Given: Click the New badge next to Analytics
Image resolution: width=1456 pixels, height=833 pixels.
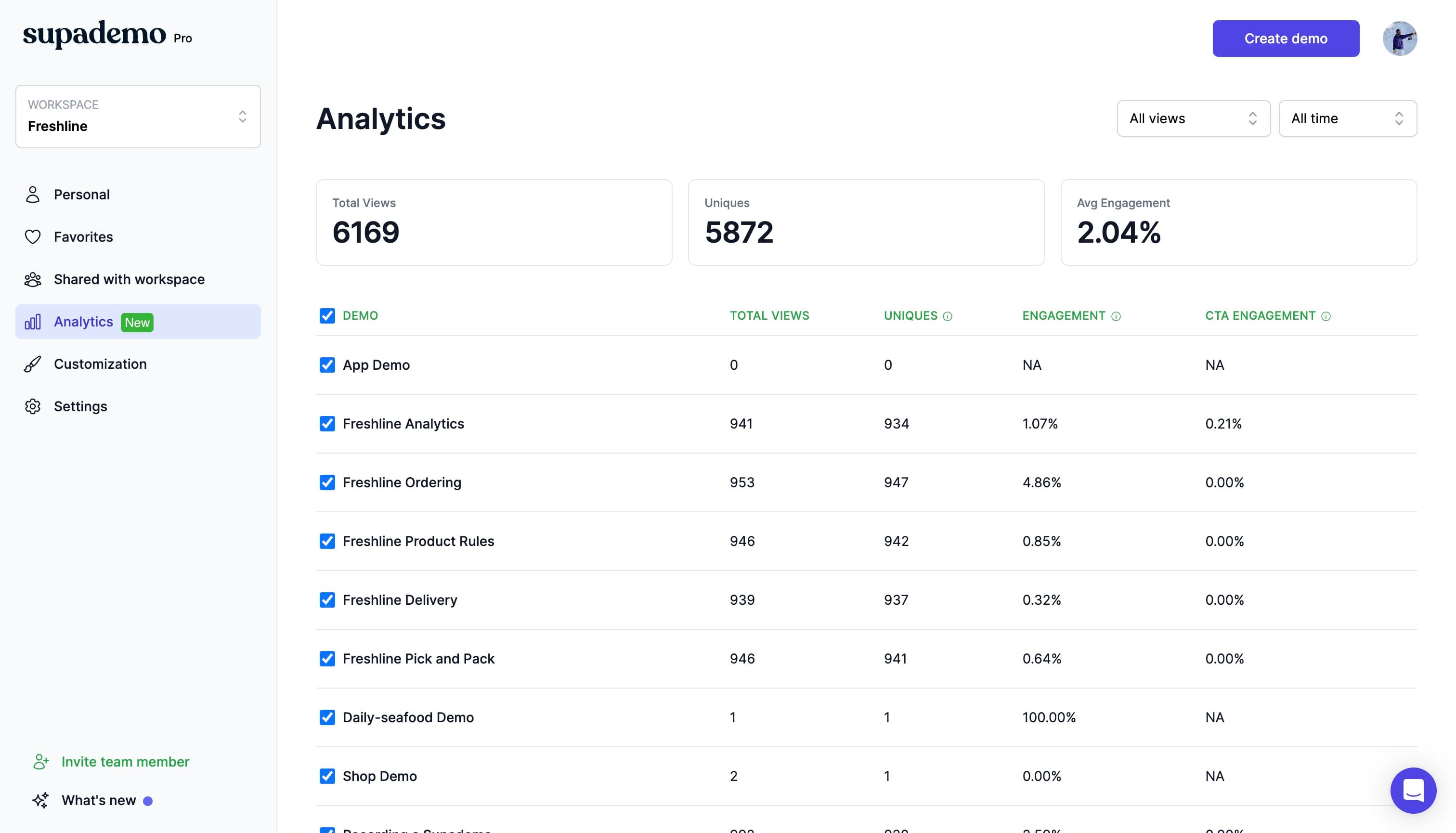Looking at the screenshot, I should click(137, 323).
